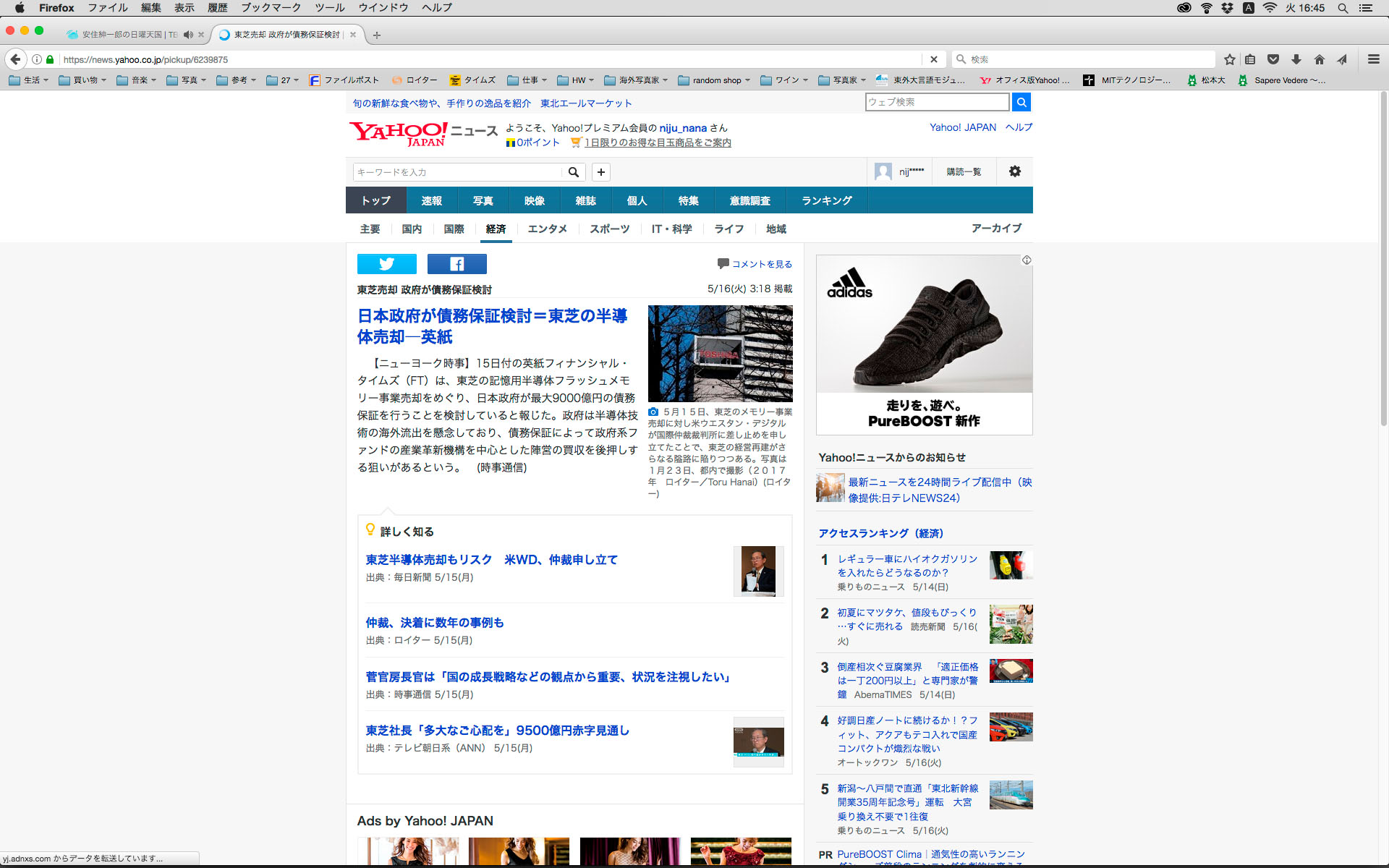This screenshot has height=868, width=1389.
Task: Switch to the ランキング navigation tab
Action: coord(826,200)
